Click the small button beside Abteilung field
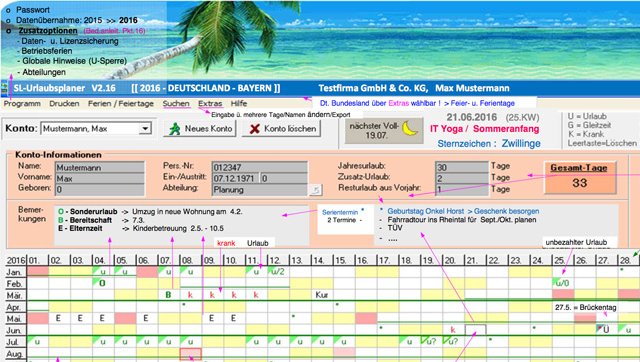The image size is (640, 362). coord(316,190)
